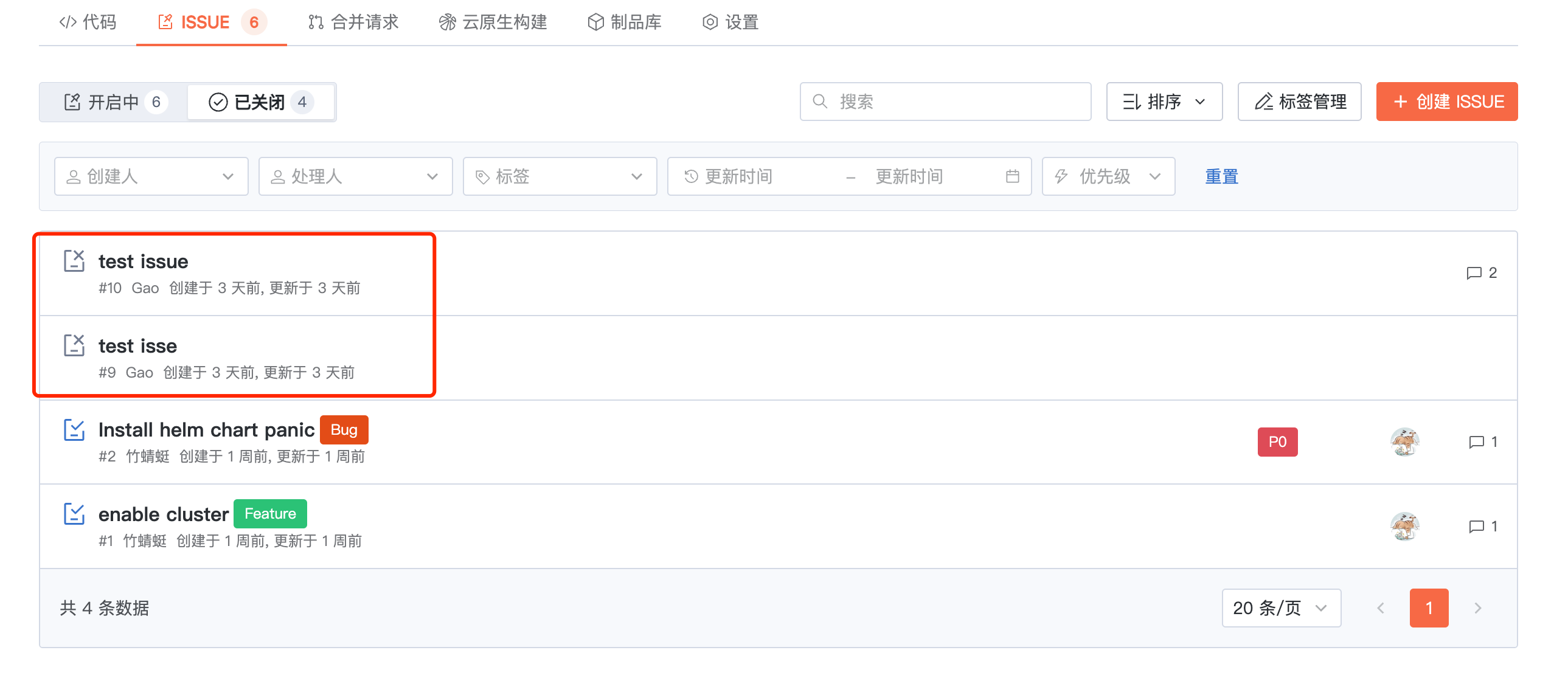Click the green Feature label tag
1568x681 pixels.
coord(269,514)
